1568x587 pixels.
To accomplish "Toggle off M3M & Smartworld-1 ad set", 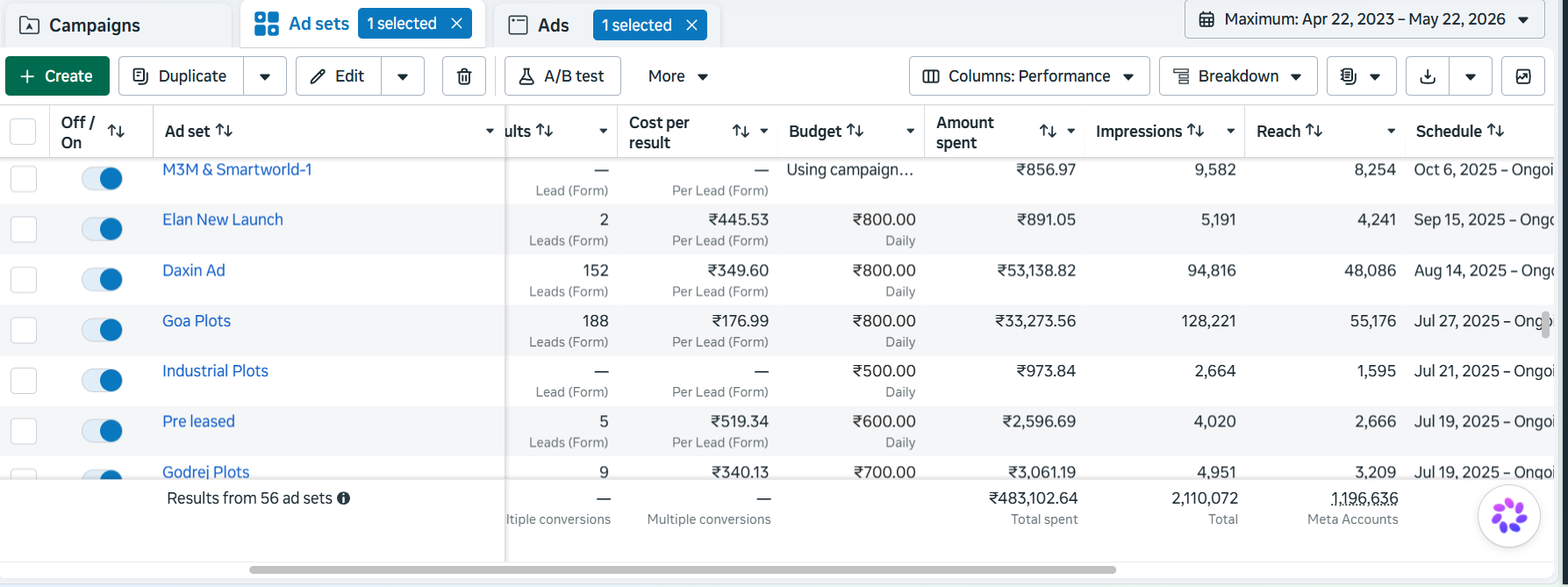I will (x=102, y=179).
